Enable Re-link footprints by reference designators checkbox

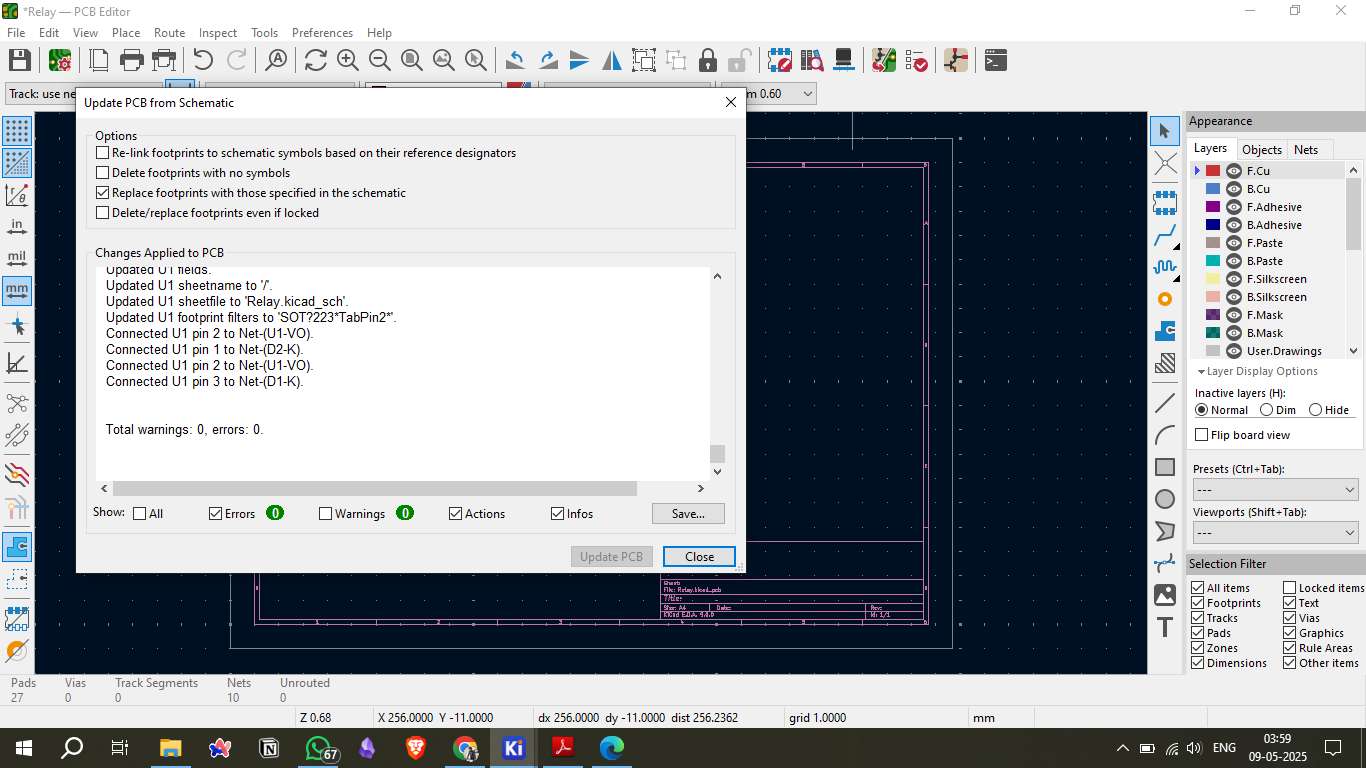pyautogui.click(x=102, y=153)
